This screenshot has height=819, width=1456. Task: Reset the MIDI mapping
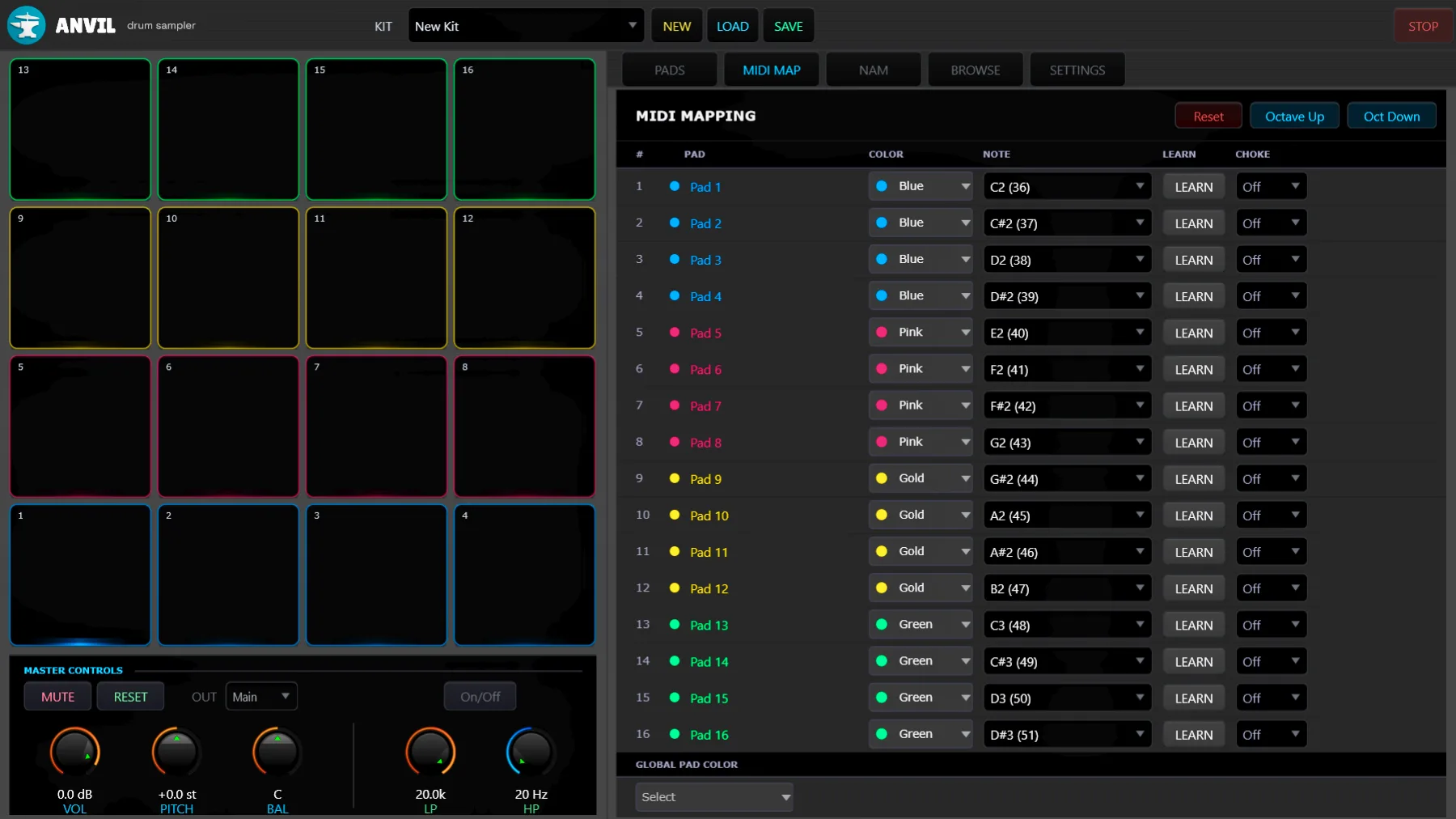(x=1208, y=117)
